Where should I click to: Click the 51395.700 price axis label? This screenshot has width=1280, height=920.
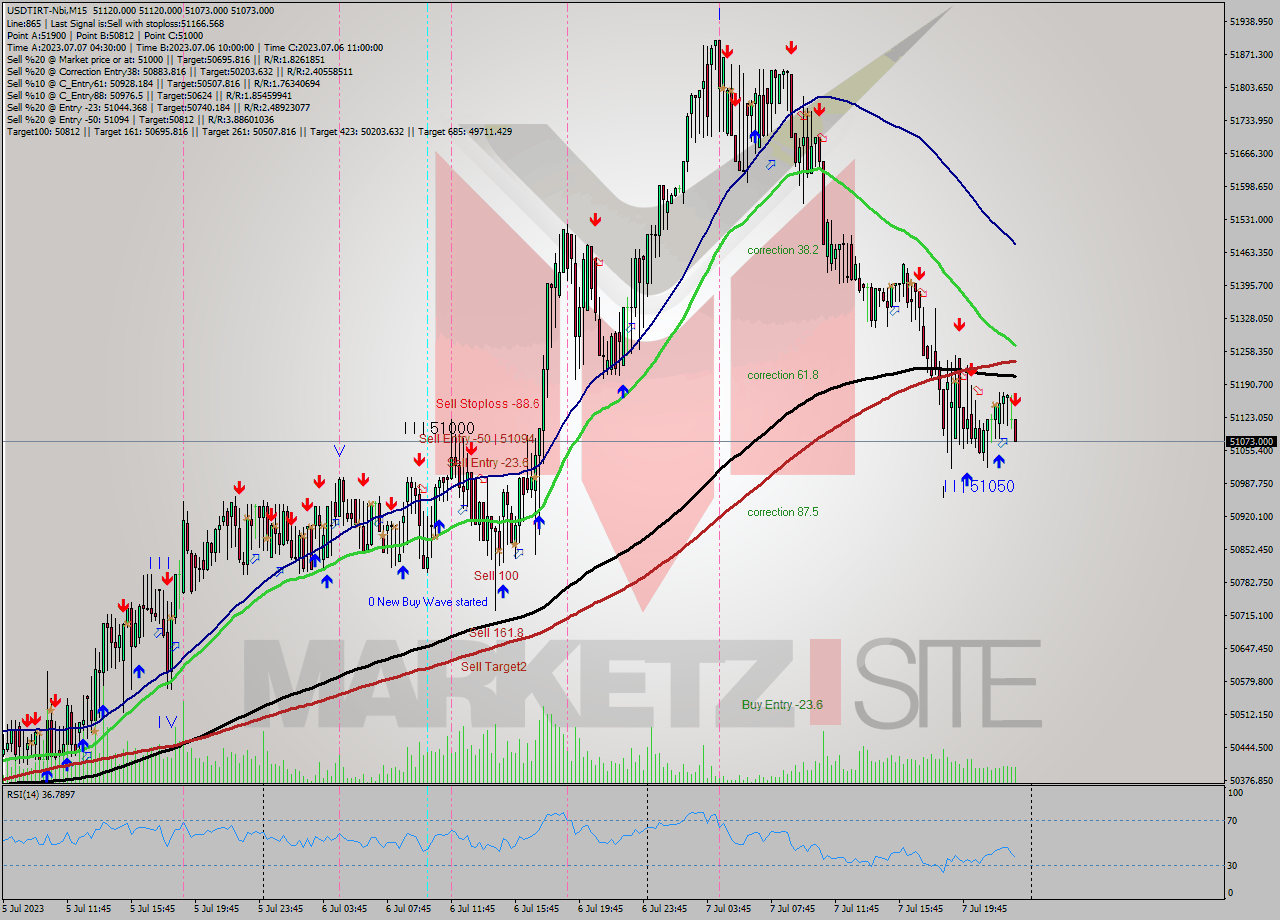pos(1251,285)
